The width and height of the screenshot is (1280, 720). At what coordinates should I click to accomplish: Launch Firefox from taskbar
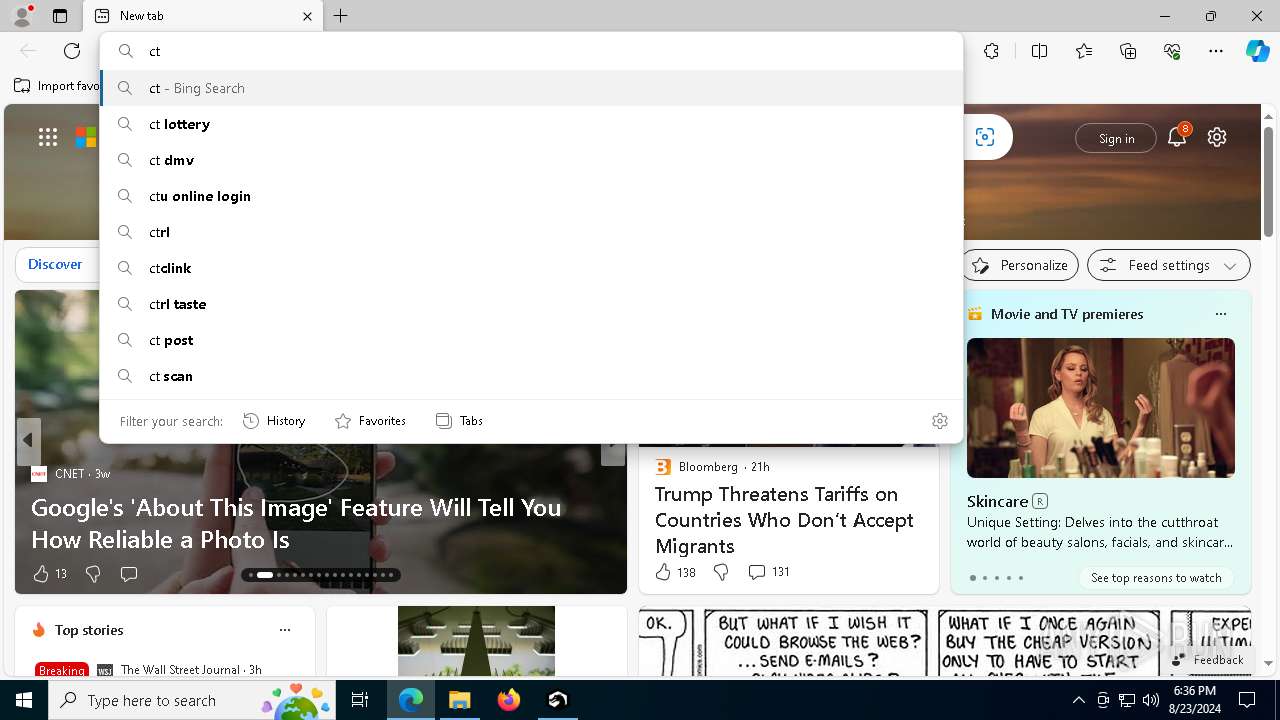[x=508, y=700]
